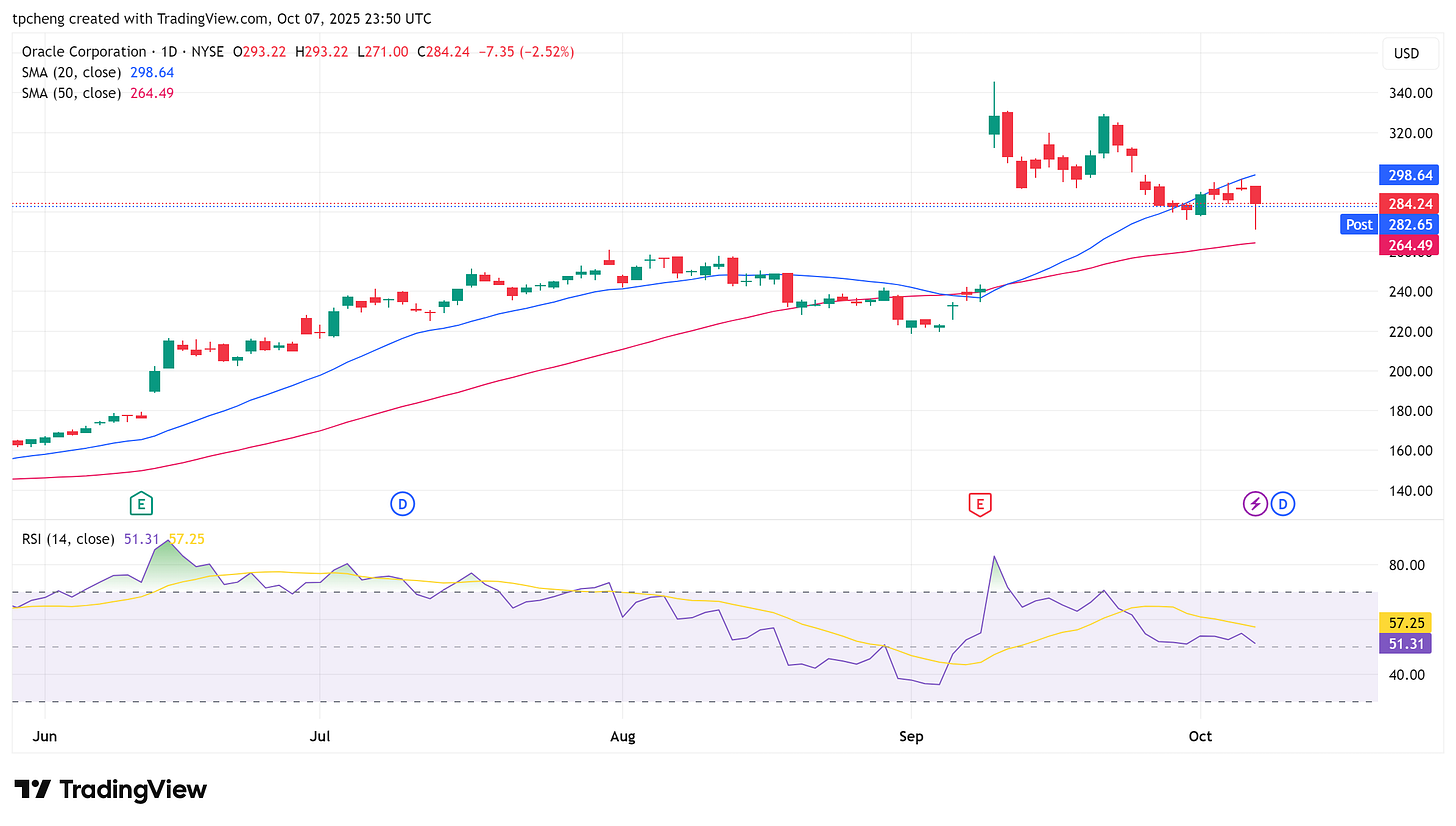Click the purple lightning bolt event marker

click(1255, 504)
